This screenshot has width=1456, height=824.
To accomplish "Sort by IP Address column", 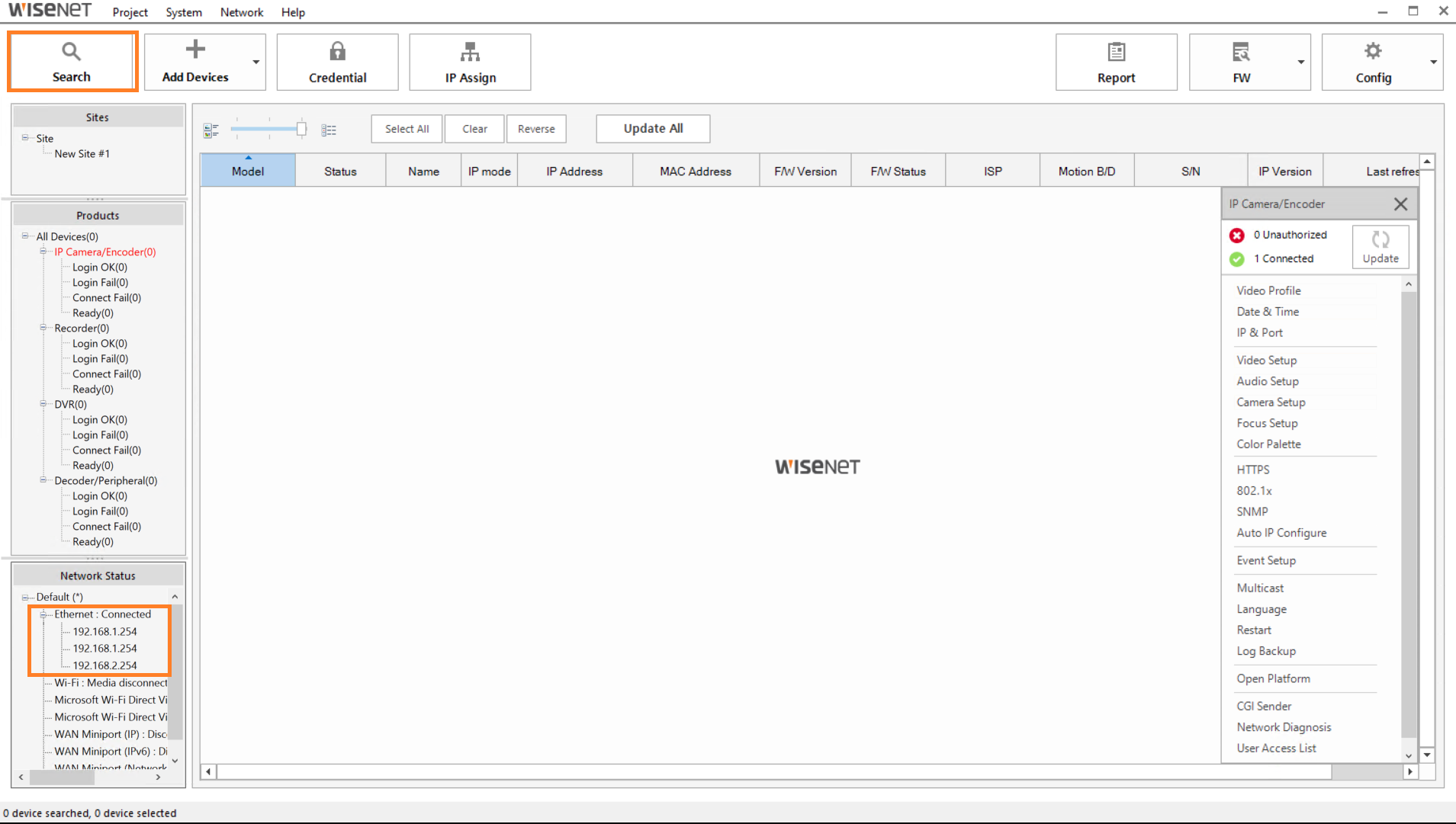I will pos(574,171).
